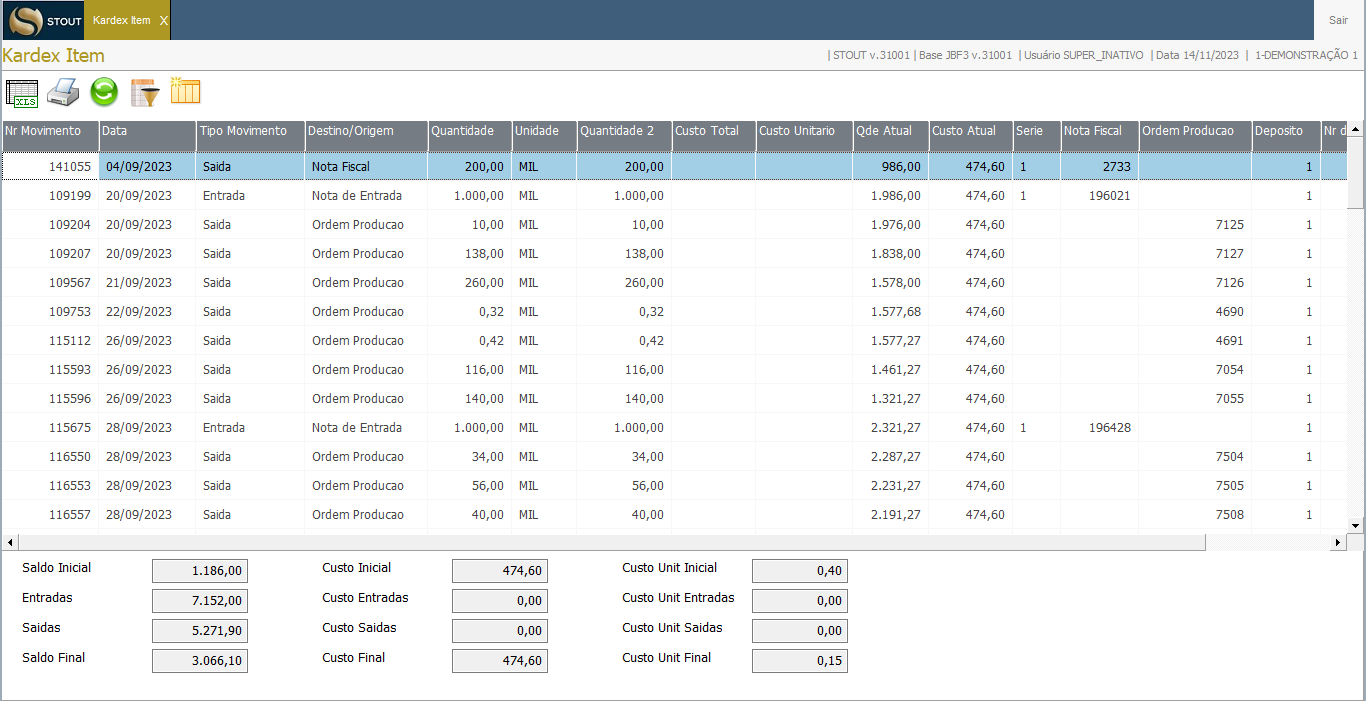1366x702 pixels.
Task: Export the Kardex grid to XLS
Action: pos(22,92)
